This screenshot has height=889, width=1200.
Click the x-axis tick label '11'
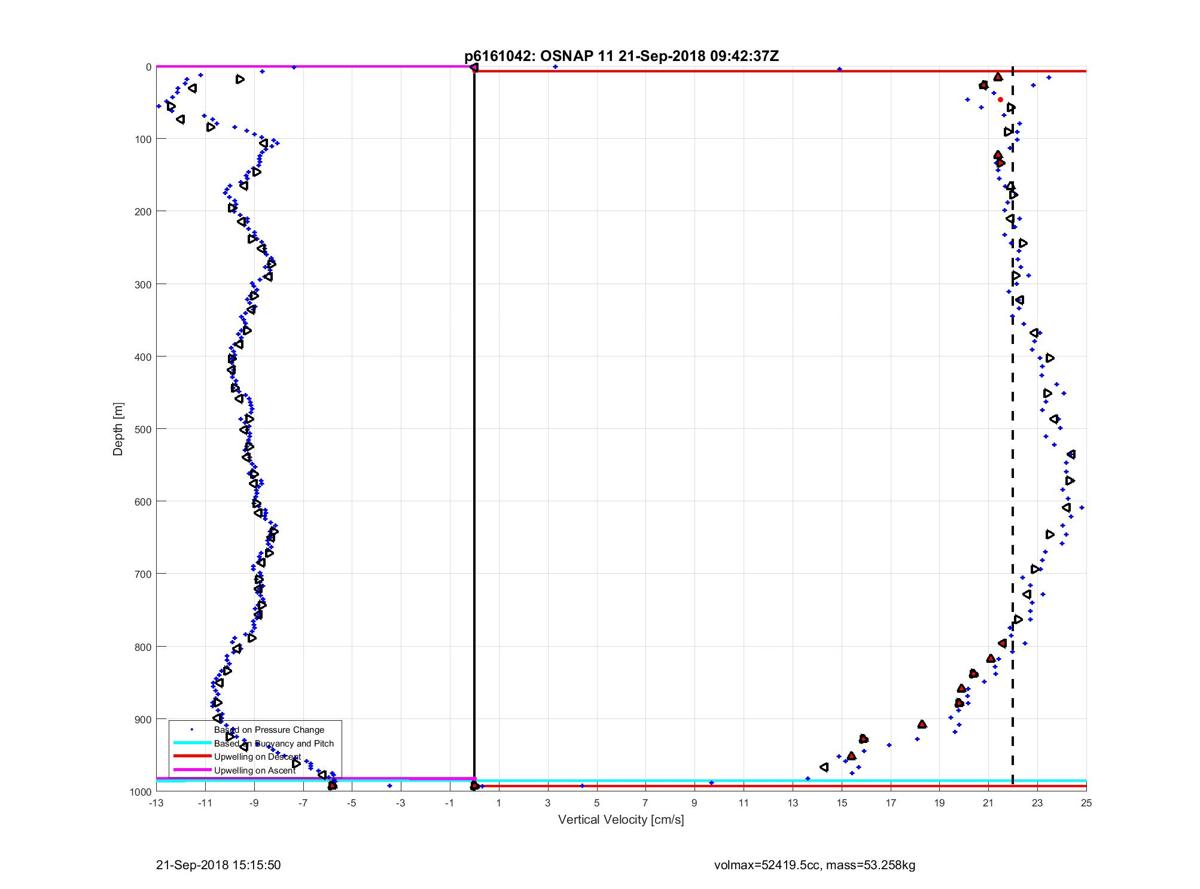tap(743, 802)
